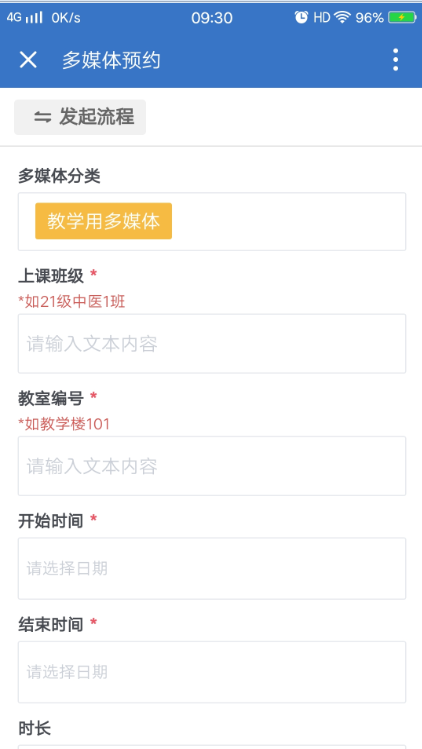422x749 pixels.
Task: Focus the 教室编号 text input field
Action: (212, 466)
